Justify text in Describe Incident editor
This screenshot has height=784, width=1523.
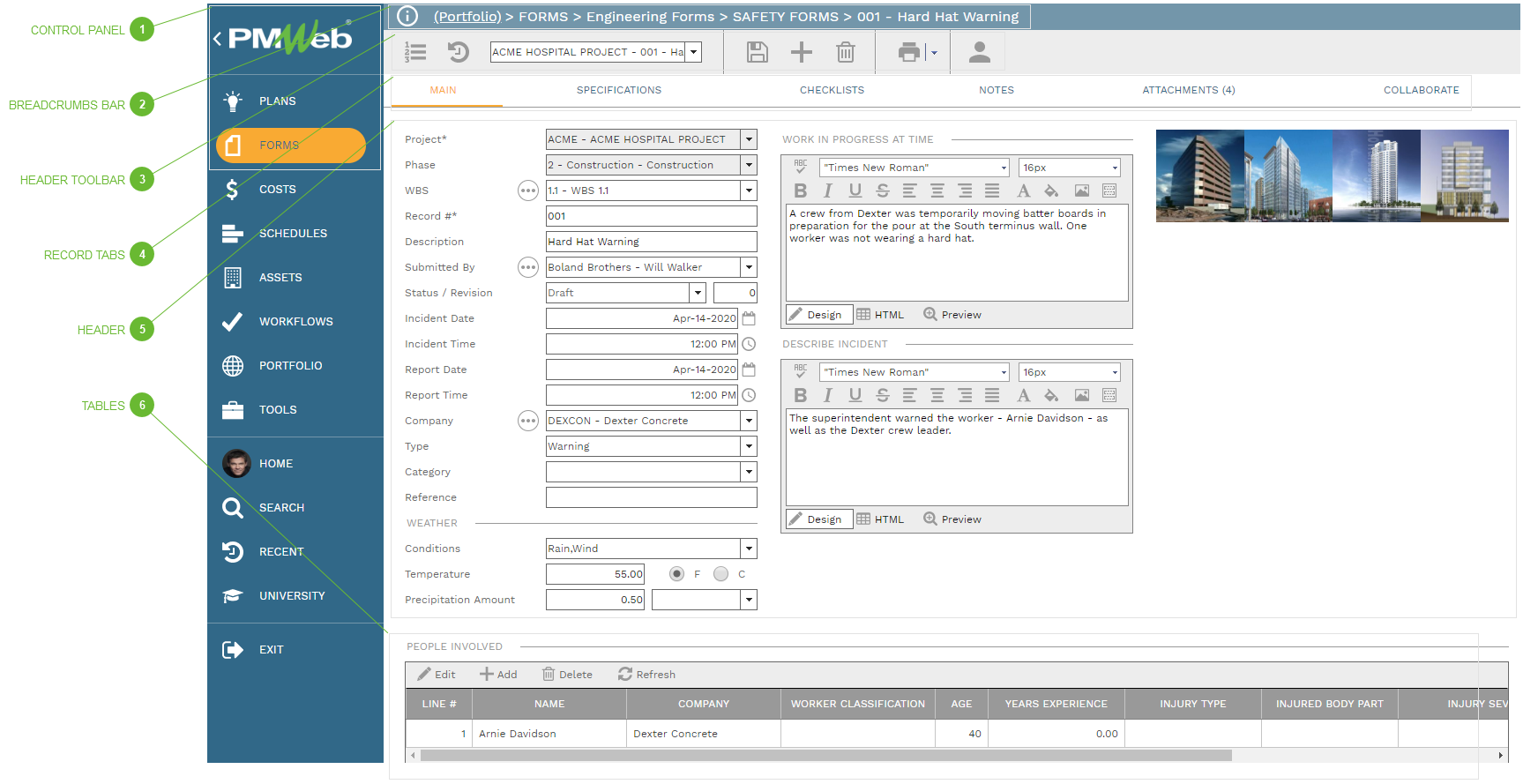(991, 395)
